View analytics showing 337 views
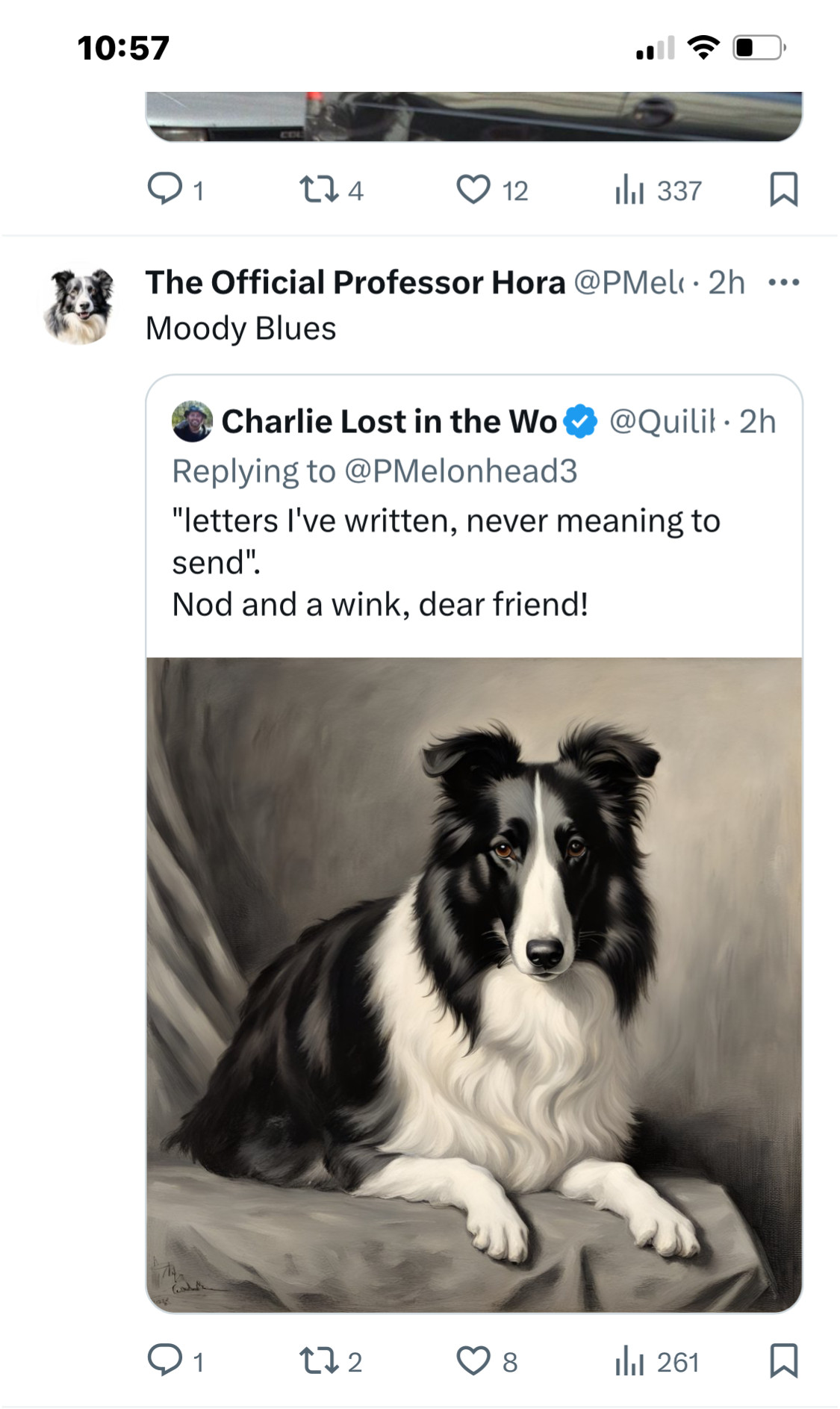 coord(629,189)
